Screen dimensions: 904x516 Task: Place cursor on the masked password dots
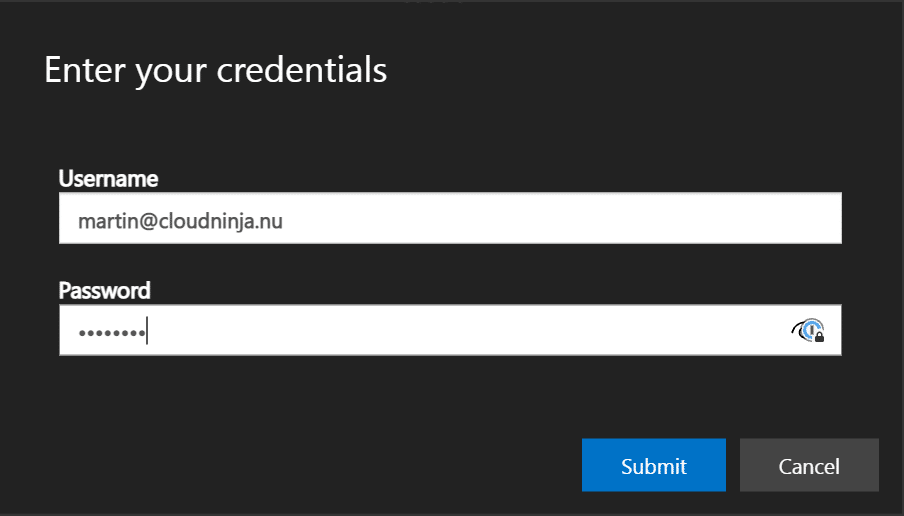click(x=112, y=333)
